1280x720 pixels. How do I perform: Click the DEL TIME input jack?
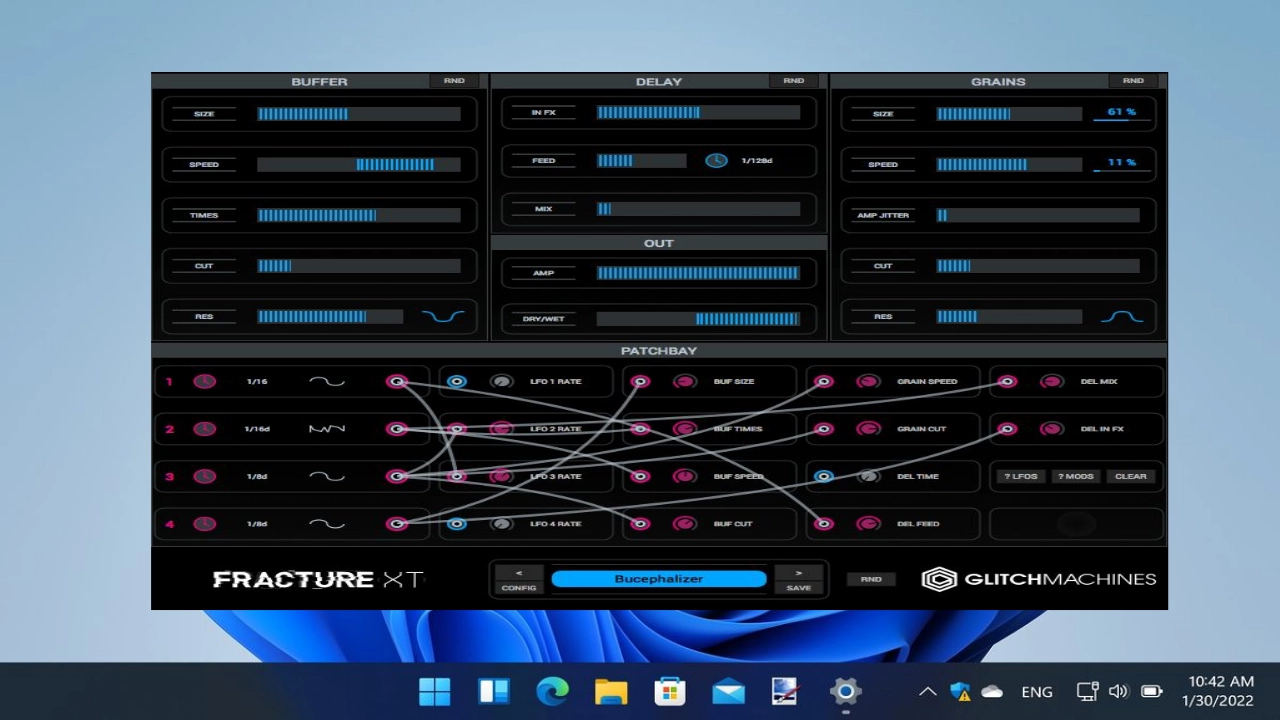823,476
